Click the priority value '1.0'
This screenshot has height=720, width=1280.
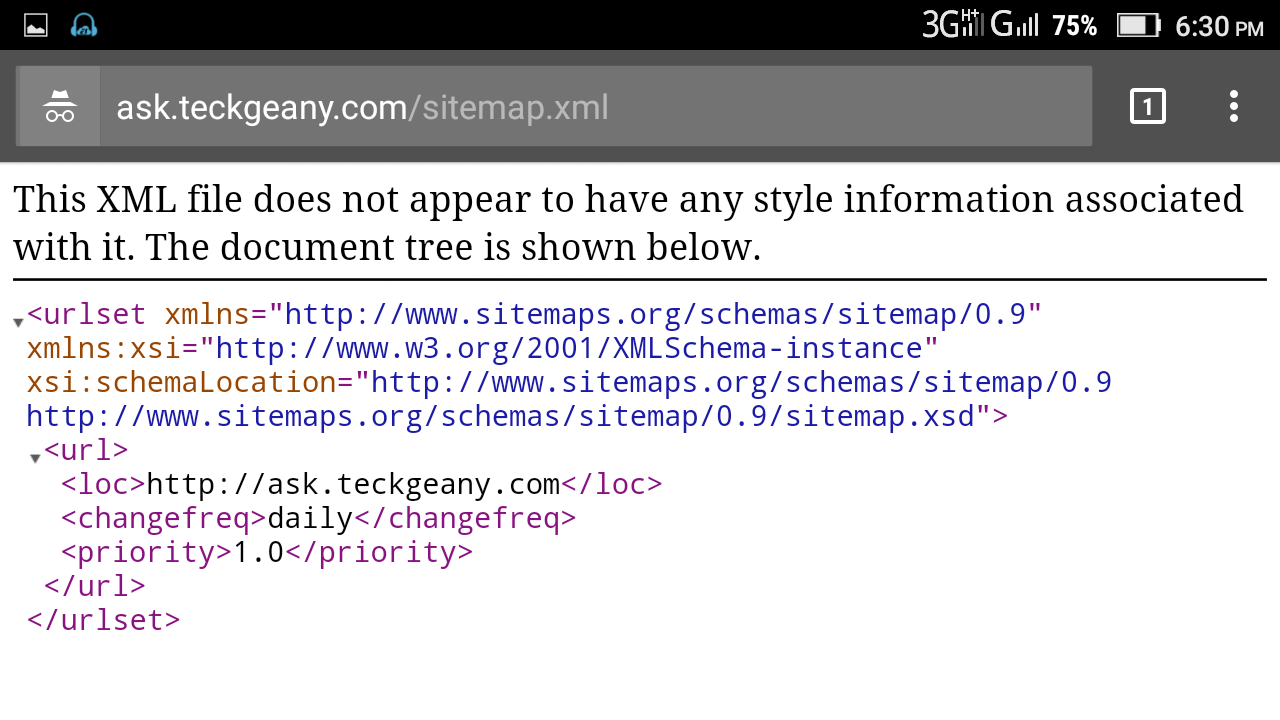point(258,552)
